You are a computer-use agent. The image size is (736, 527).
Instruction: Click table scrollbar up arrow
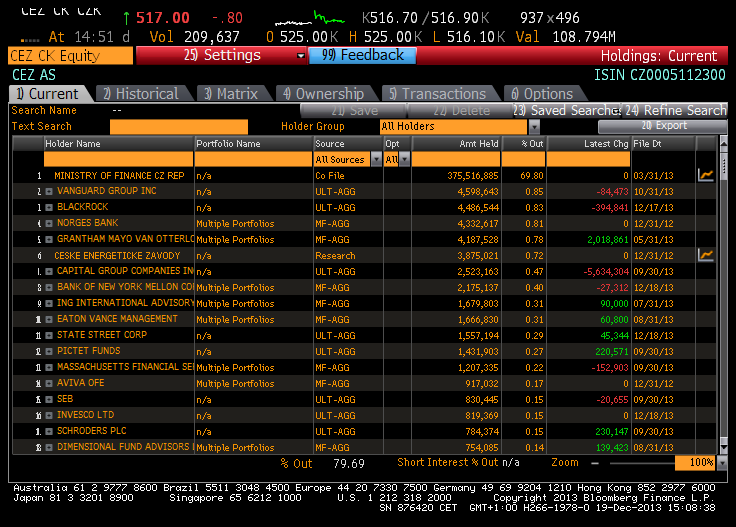[x=723, y=142]
